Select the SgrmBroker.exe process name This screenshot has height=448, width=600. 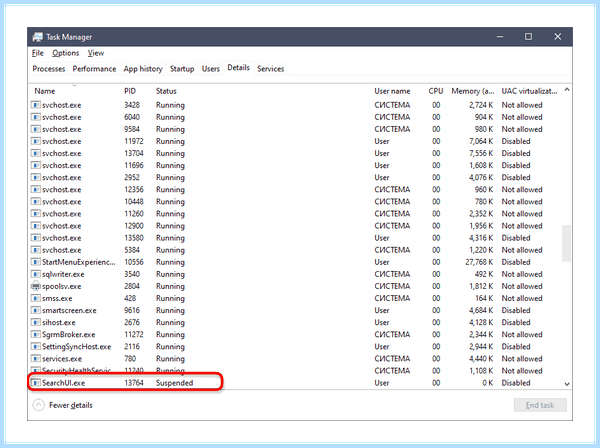pyautogui.click(x=68, y=335)
